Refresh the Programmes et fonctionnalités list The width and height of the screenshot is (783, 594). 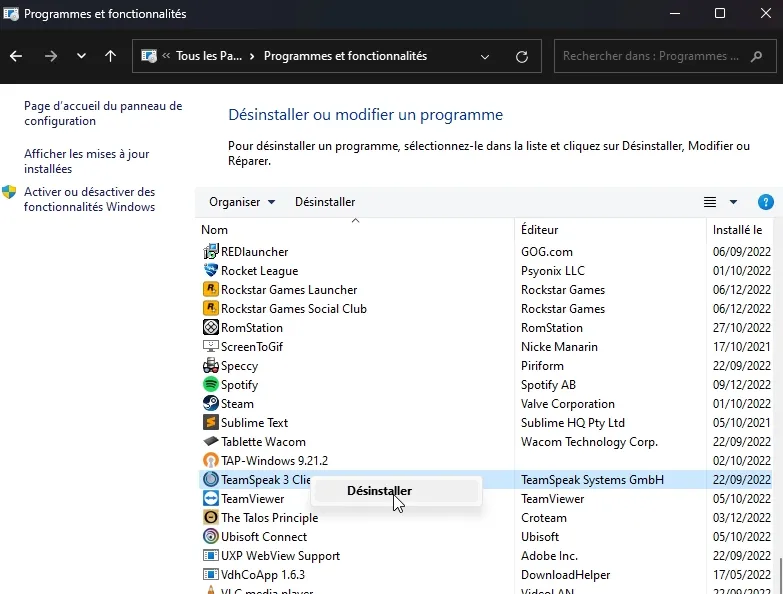[521, 57]
